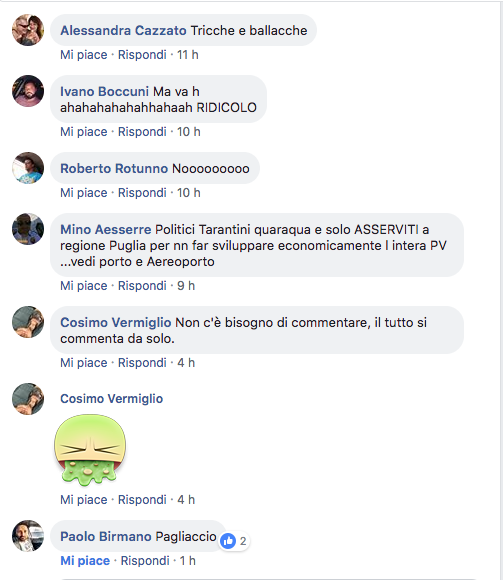This screenshot has width=503, height=580.
Task: Open Roberto Rotunno's profile avatar
Action: (x=28, y=168)
